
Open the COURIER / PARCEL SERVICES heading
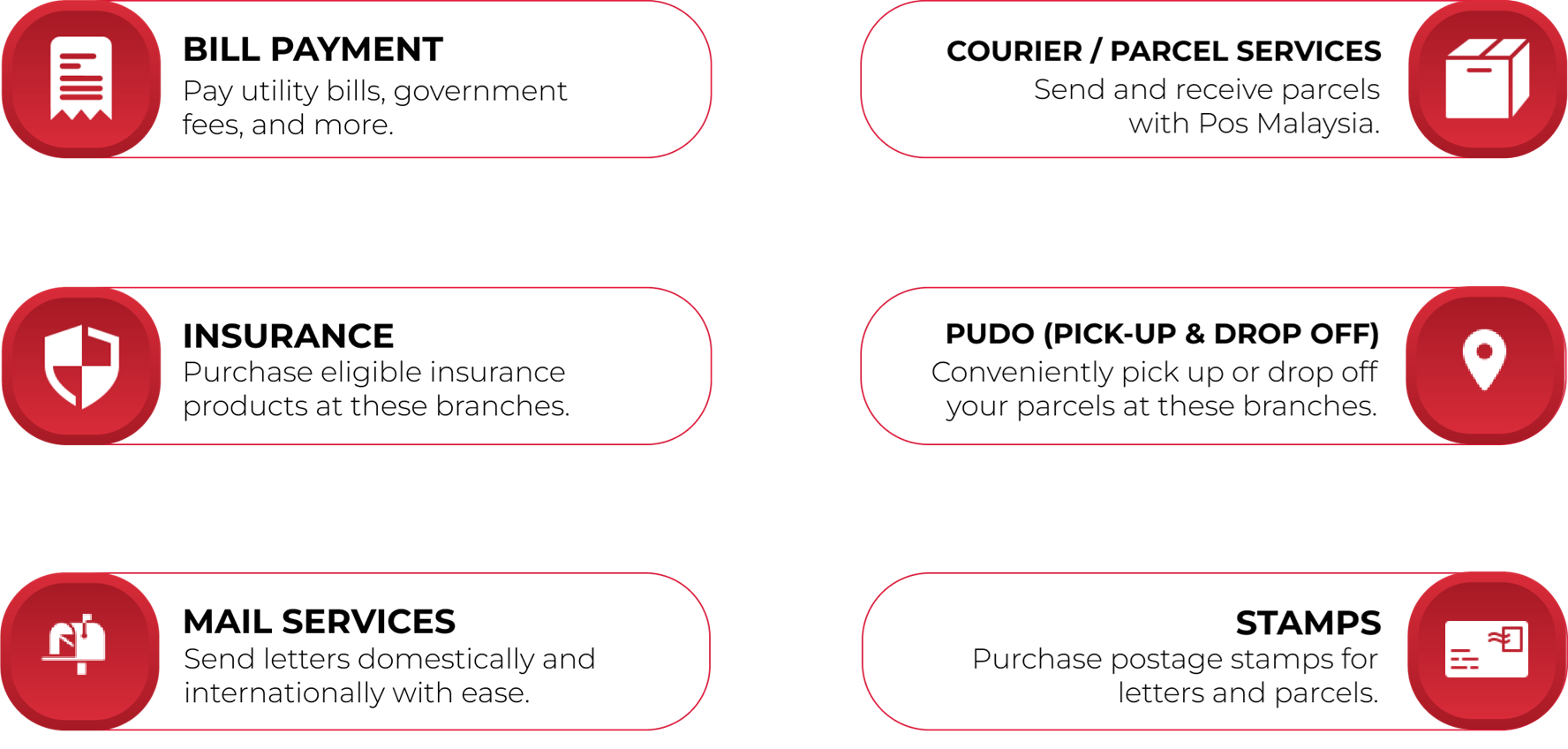[x=1163, y=51]
